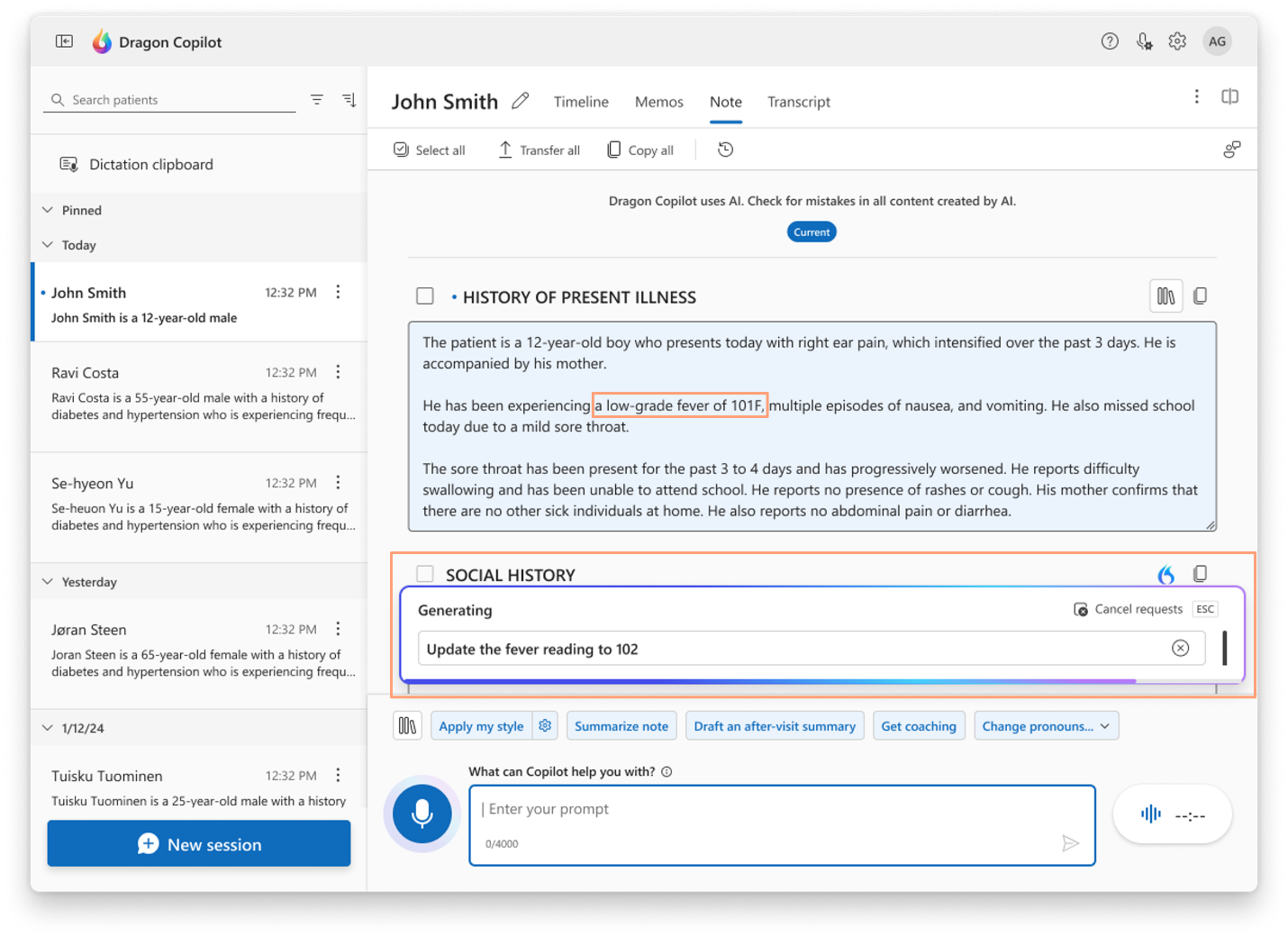Click the Enter your prompt field
Viewport: 1288px width, 937px height.
click(782, 825)
